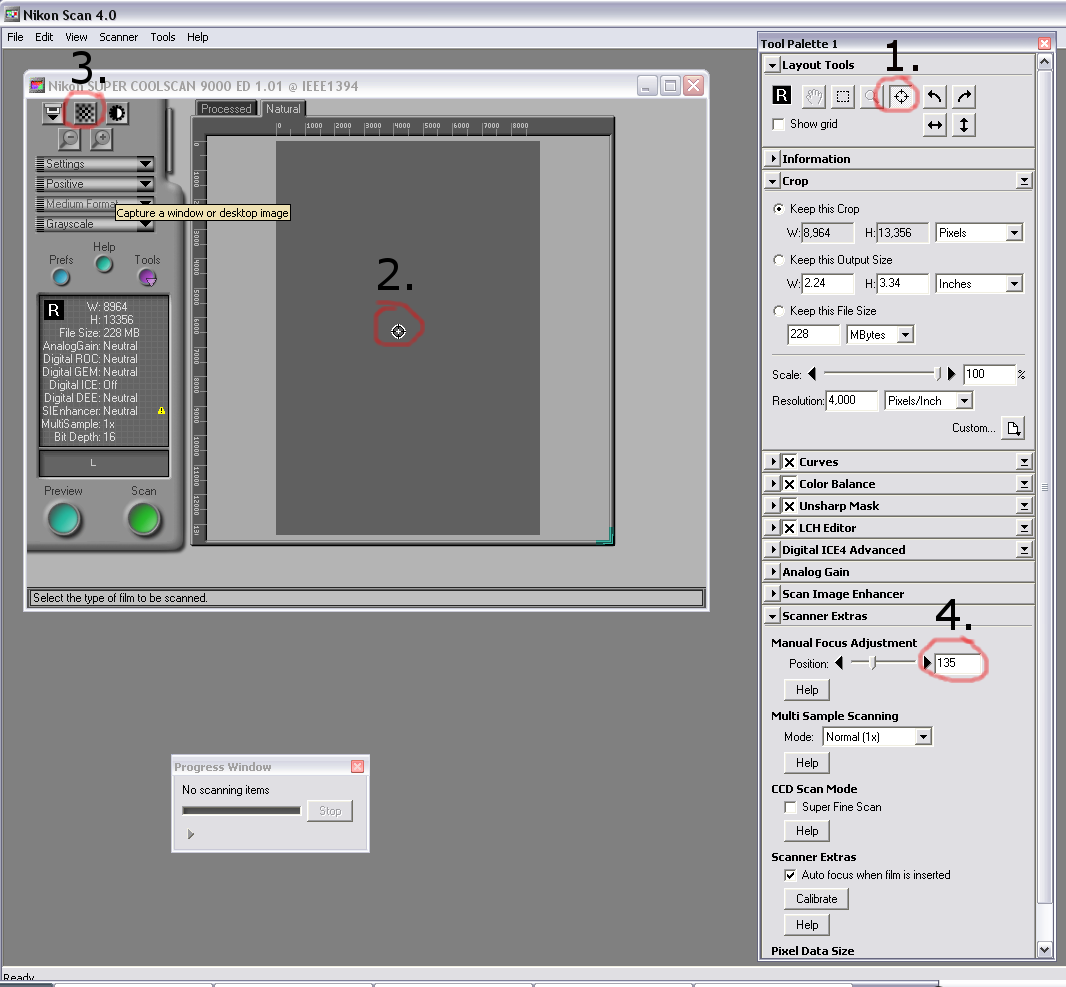1066x987 pixels.
Task: Open the Settings dropdown
Action: point(94,164)
